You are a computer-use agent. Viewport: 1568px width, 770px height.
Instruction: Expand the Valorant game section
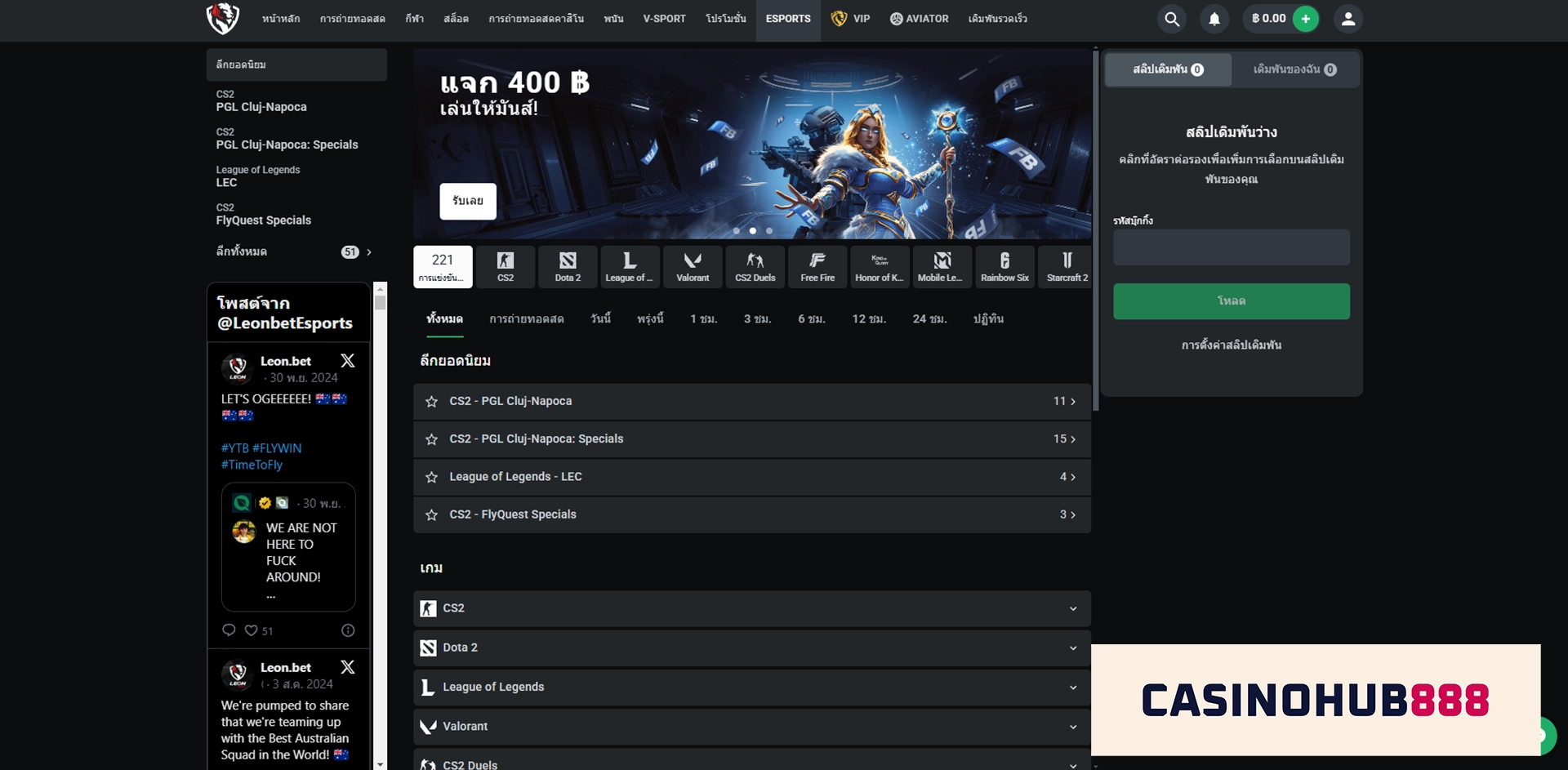tap(752, 726)
